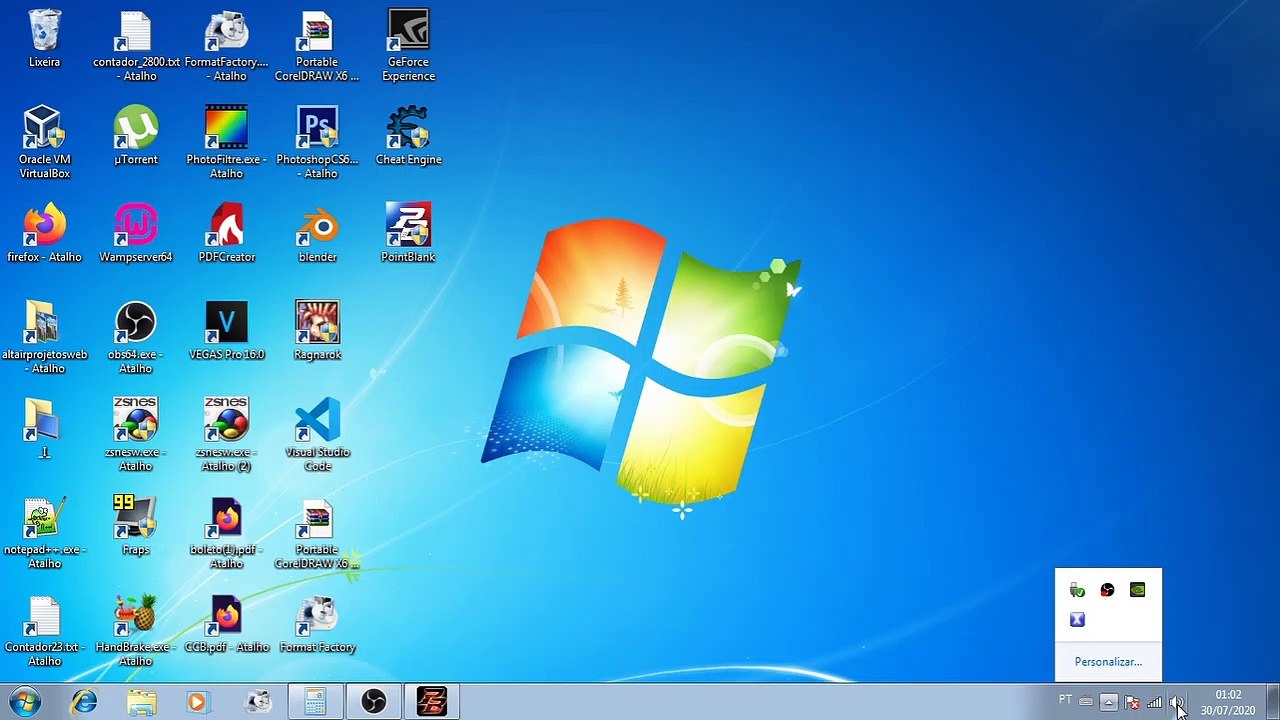The height and width of the screenshot is (720, 1280).
Task: Click the Show Desktop button
Action: point(1272,702)
